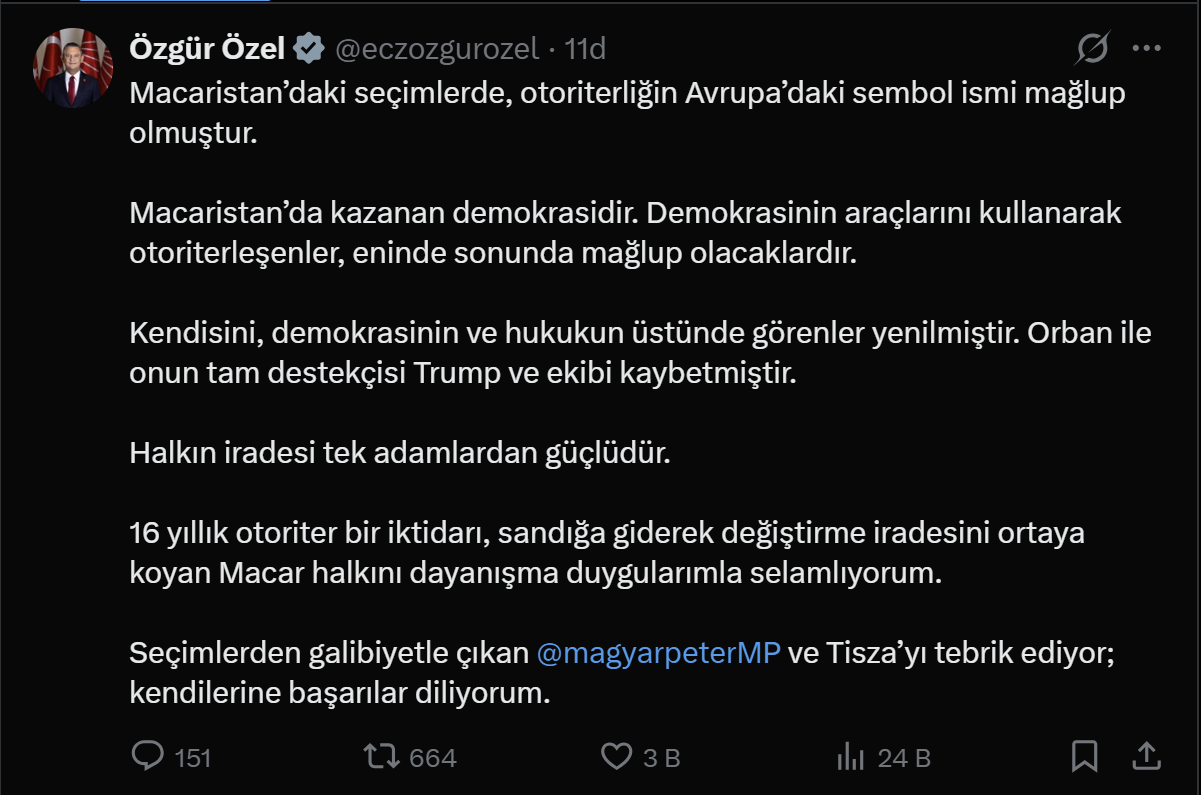Click the paragraph starting "16 yıllık otoriter"
1201x795 pixels.
(606, 553)
